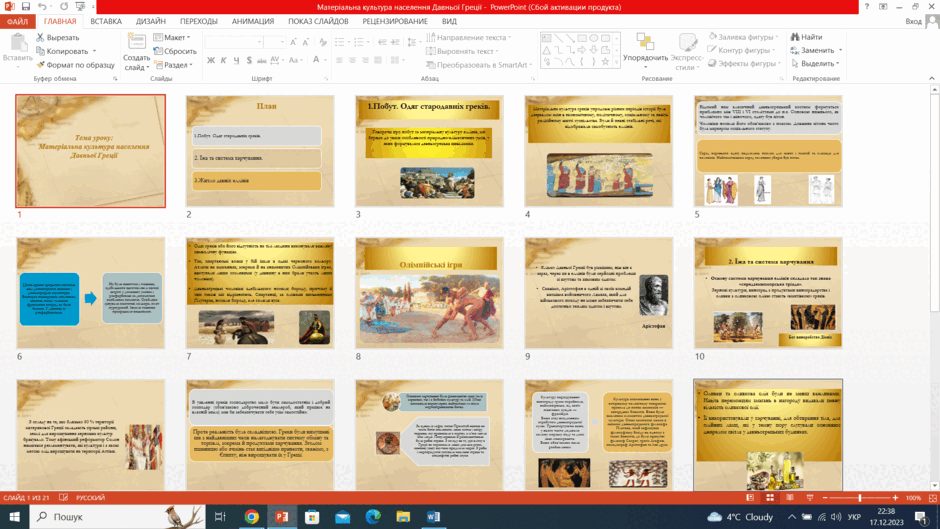Open Направление текста dropdown
This screenshot has width=940, height=529.
pyautogui.click(x=468, y=37)
